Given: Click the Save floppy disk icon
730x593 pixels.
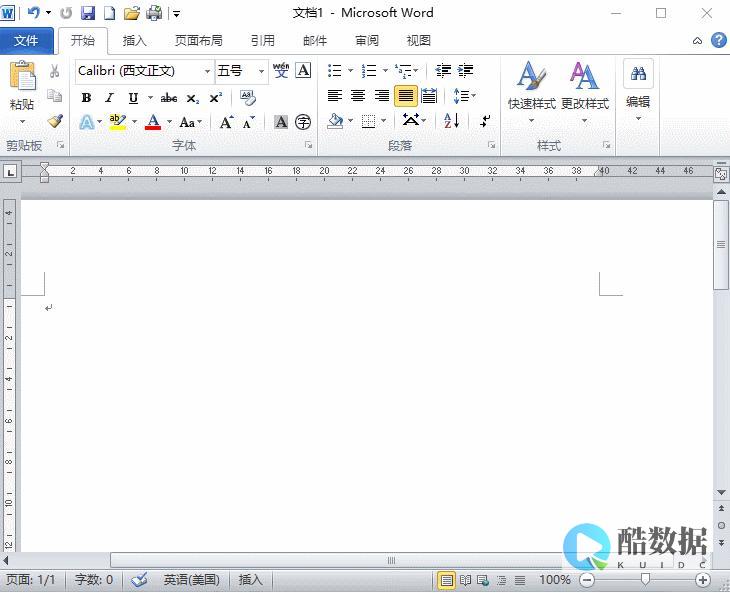Looking at the screenshot, I should click(x=88, y=13).
